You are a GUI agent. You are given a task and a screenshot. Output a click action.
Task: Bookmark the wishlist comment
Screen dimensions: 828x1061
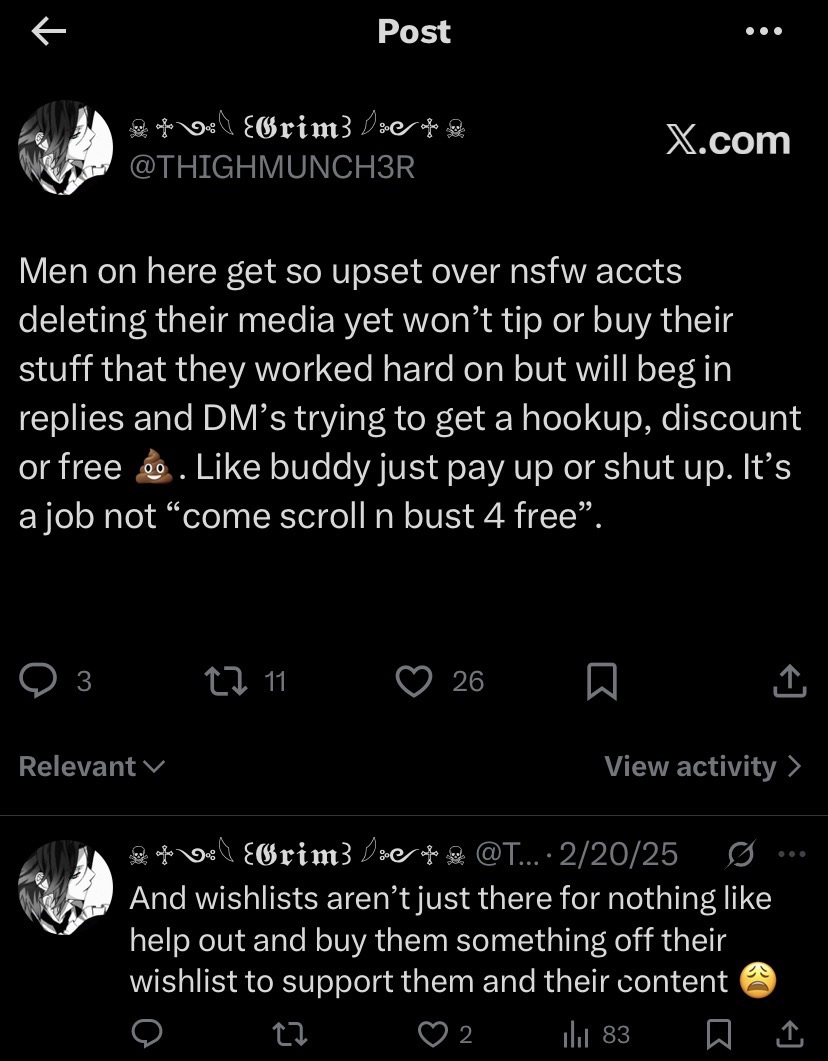point(718,1032)
